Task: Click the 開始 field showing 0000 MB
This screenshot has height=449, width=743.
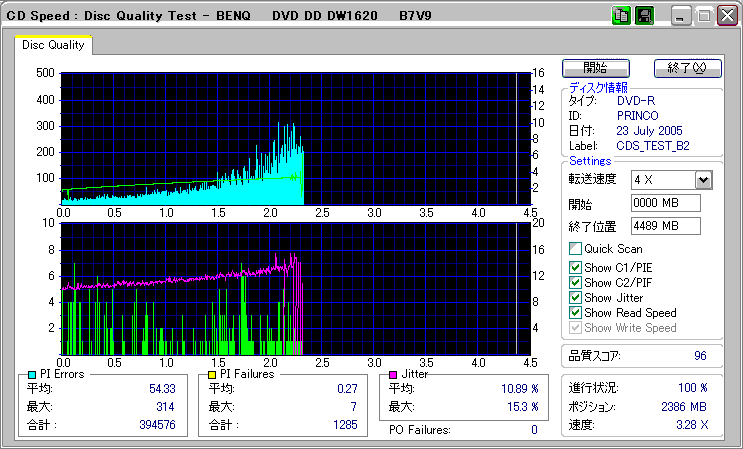Action: click(666, 203)
